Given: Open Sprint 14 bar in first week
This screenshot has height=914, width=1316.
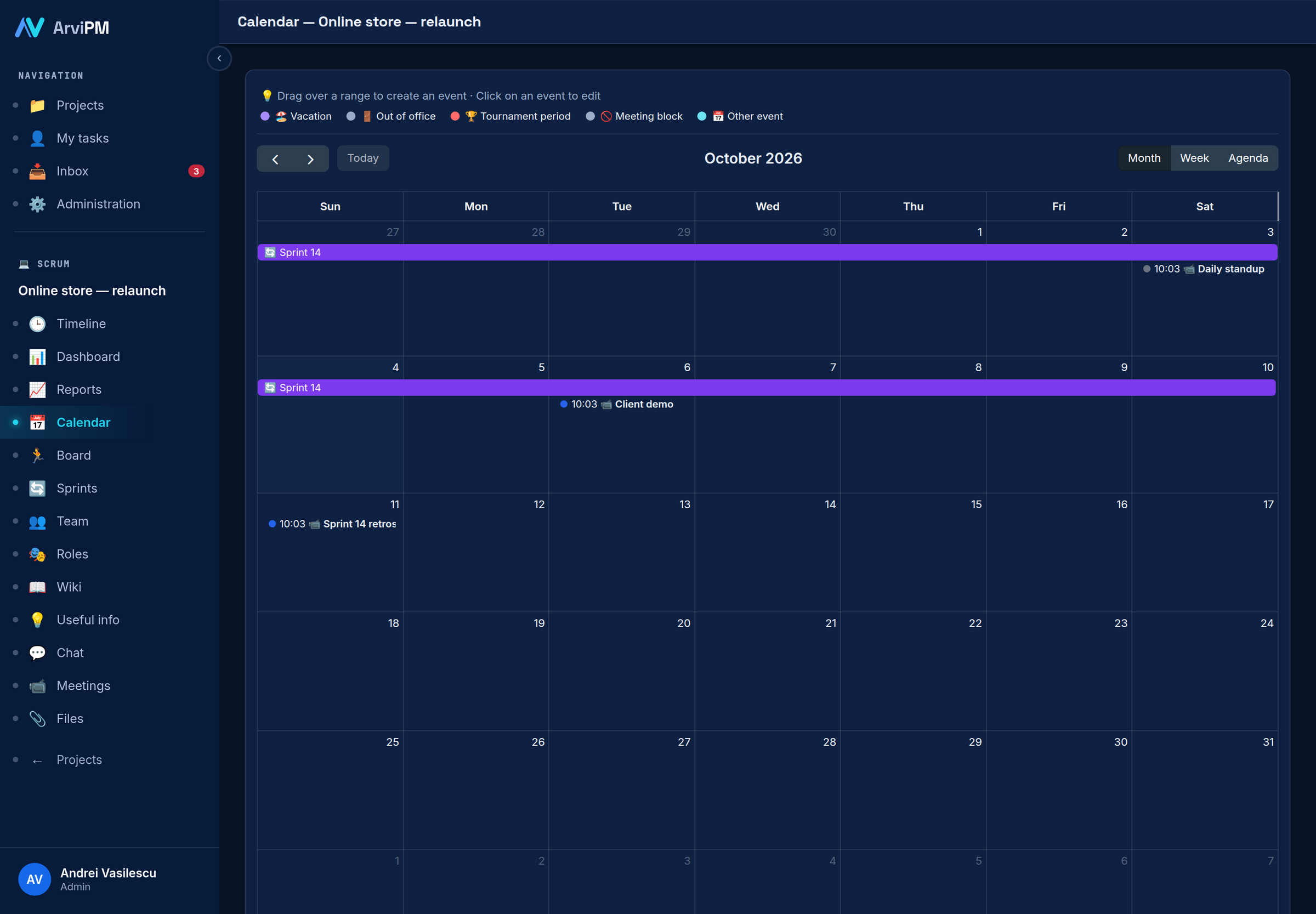Looking at the screenshot, I should point(767,253).
